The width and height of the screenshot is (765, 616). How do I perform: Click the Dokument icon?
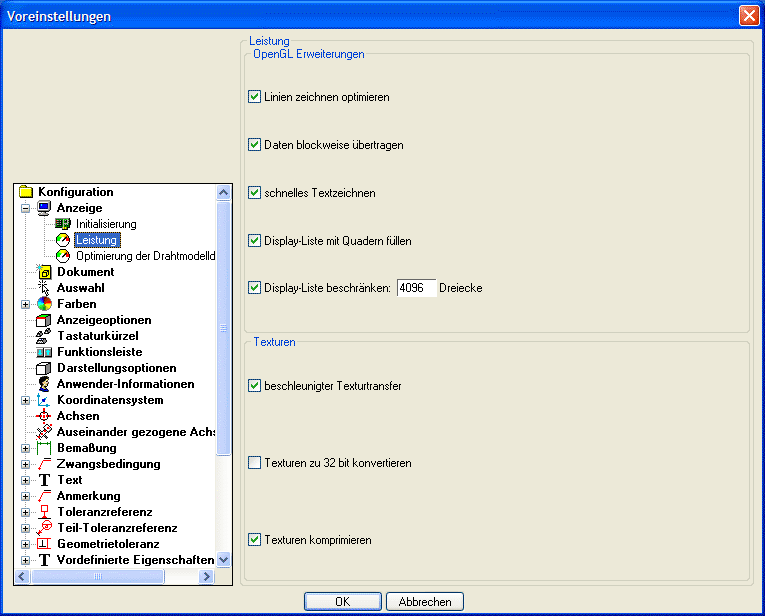tap(44, 272)
